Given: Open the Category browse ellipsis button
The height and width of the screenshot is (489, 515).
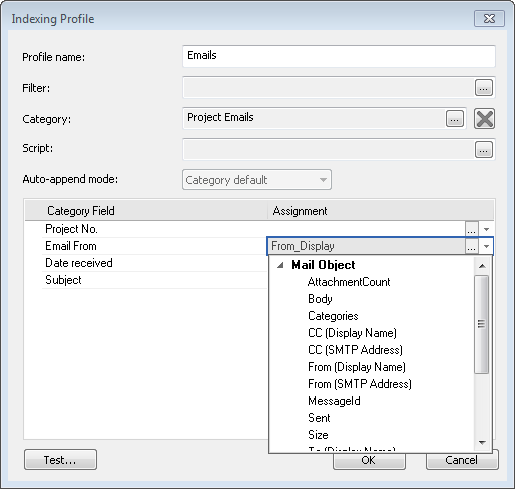Looking at the screenshot, I should click(x=455, y=119).
